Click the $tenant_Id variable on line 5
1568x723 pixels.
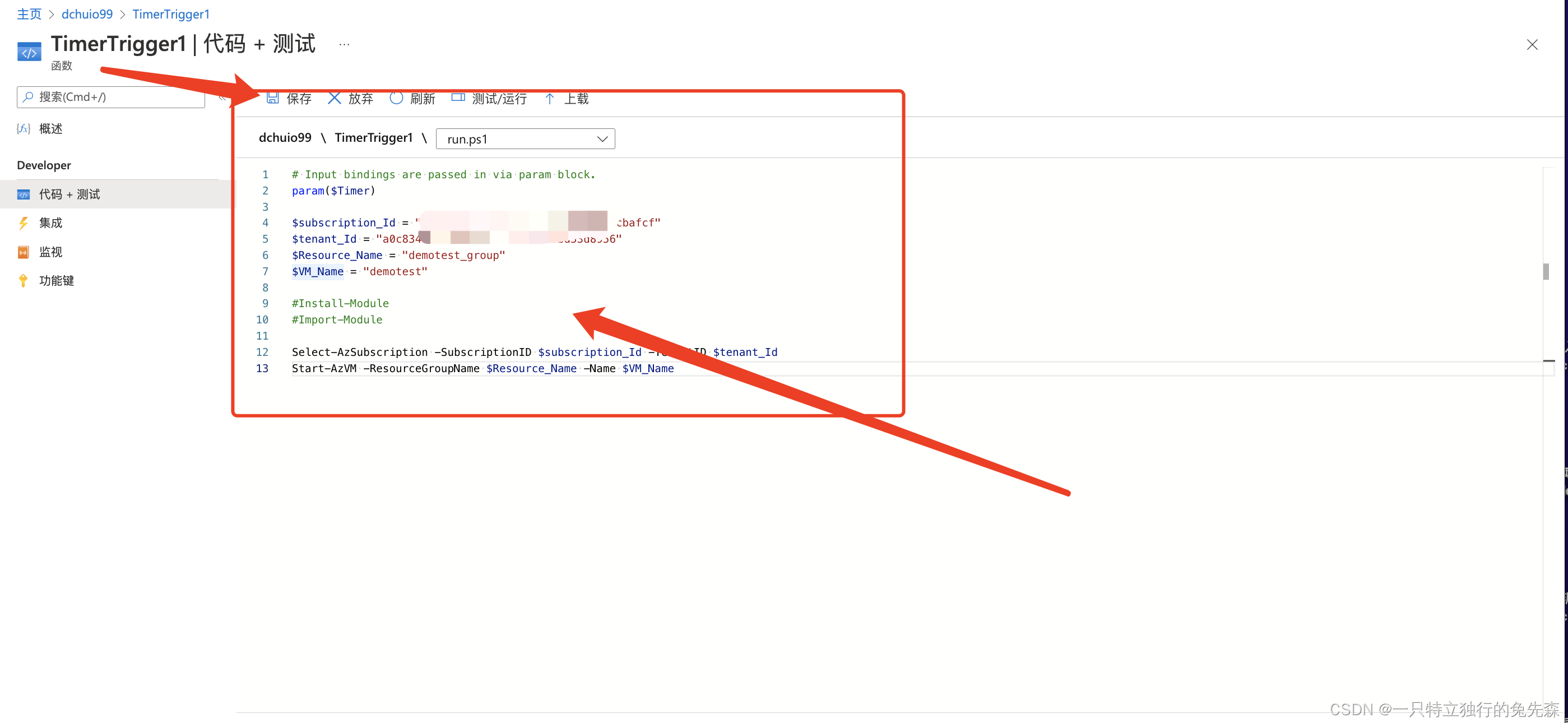(324, 239)
